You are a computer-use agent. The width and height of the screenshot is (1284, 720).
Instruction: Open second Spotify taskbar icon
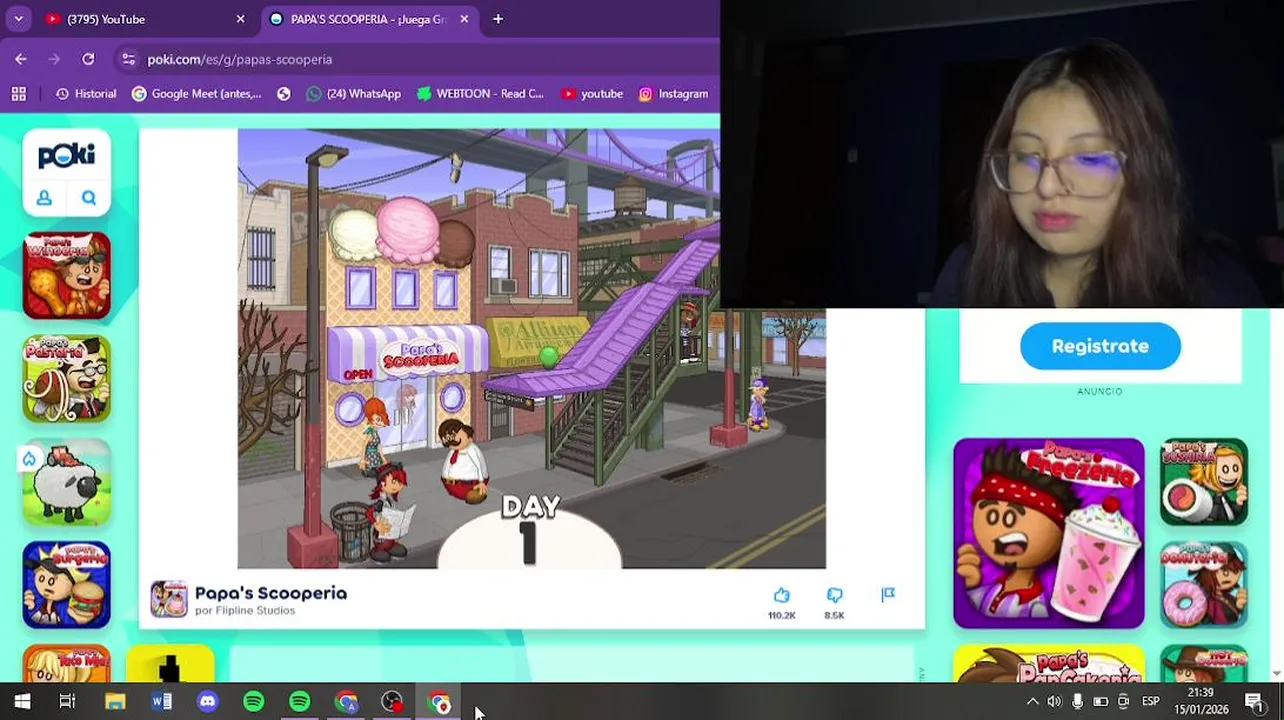pyautogui.click(x=300, y=702)
